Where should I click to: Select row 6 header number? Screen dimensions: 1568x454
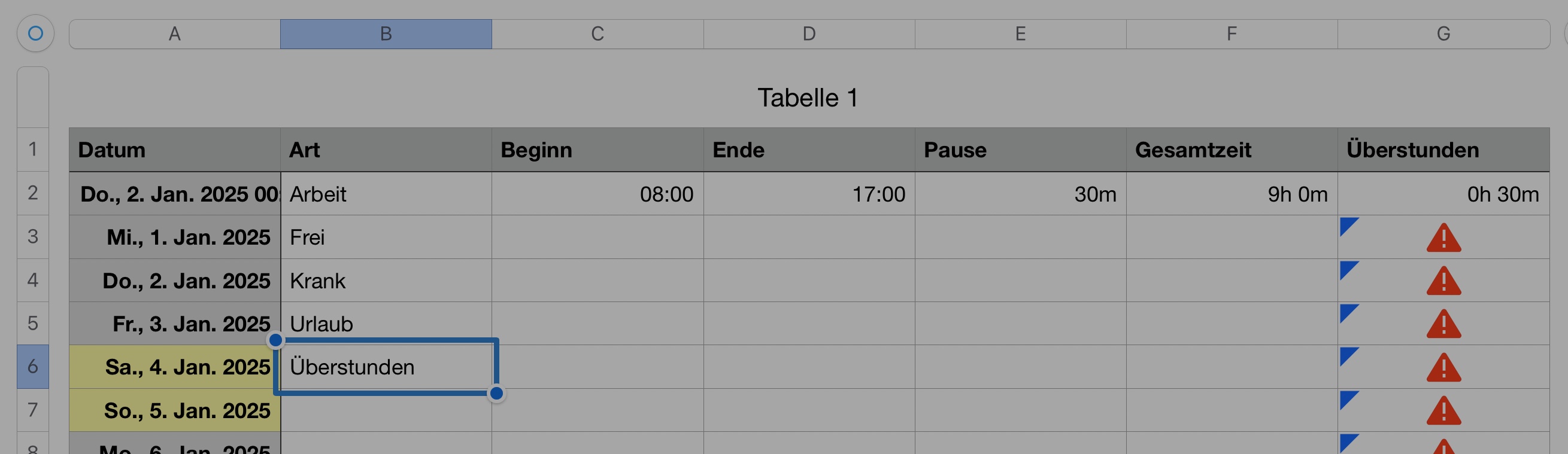coord(33,367)
